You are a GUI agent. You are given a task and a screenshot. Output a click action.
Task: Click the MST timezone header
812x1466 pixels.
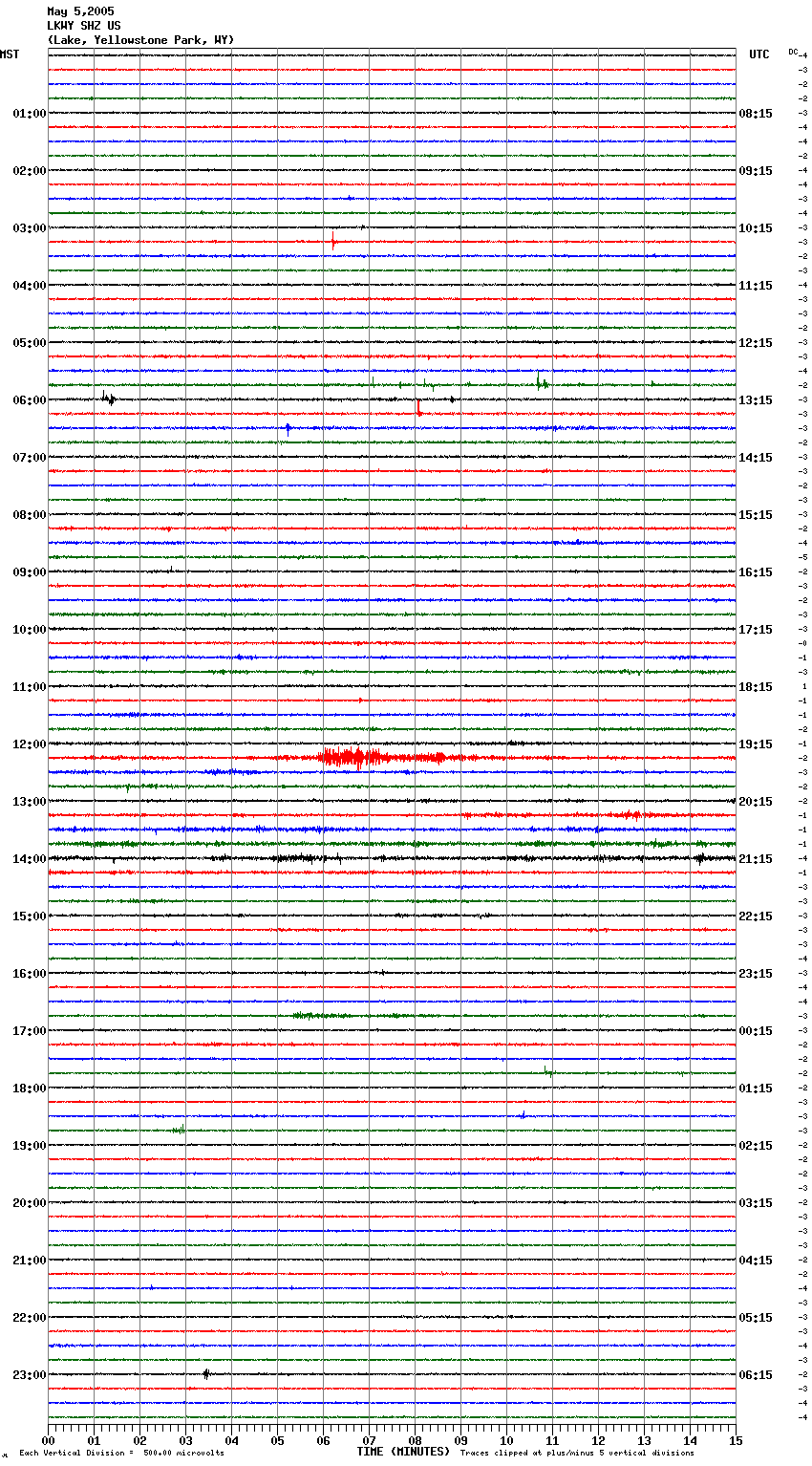click(10, 54)
